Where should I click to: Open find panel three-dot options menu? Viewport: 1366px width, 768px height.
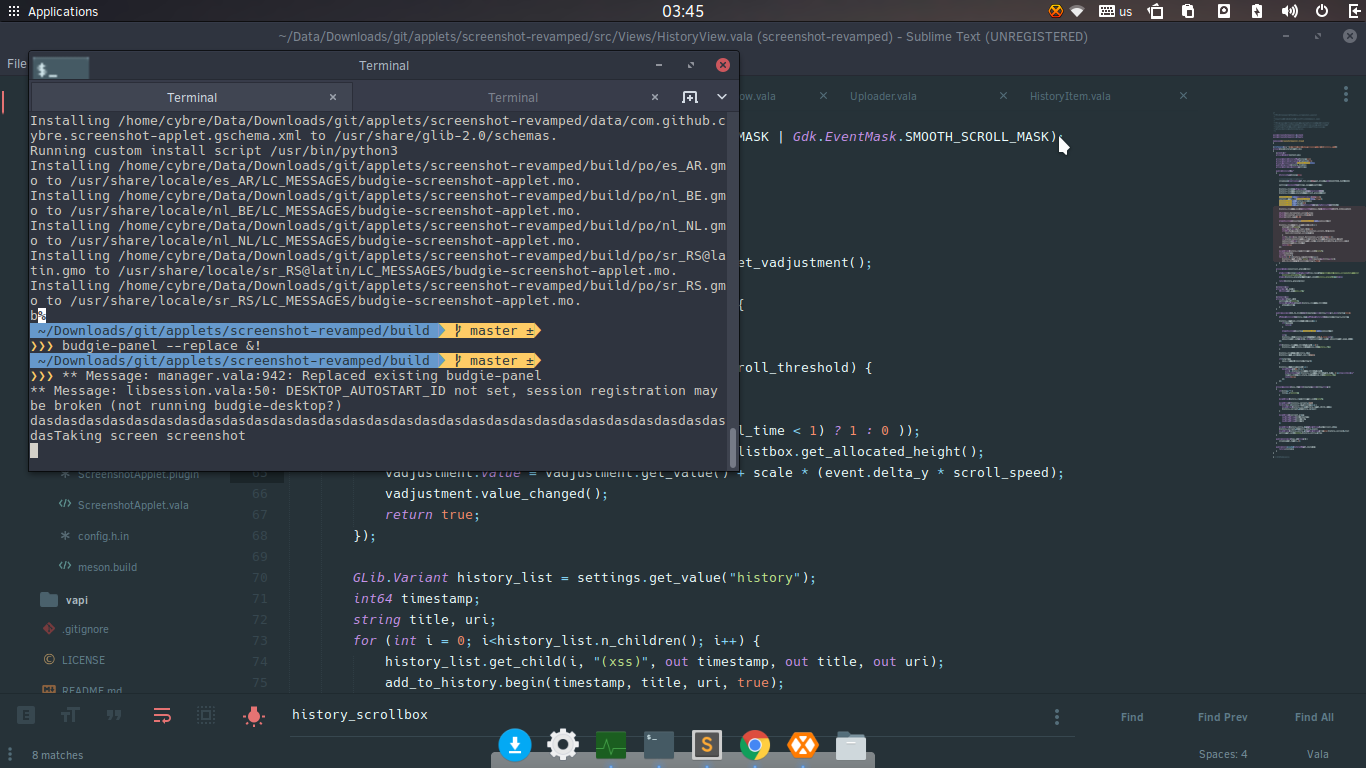1057,717
